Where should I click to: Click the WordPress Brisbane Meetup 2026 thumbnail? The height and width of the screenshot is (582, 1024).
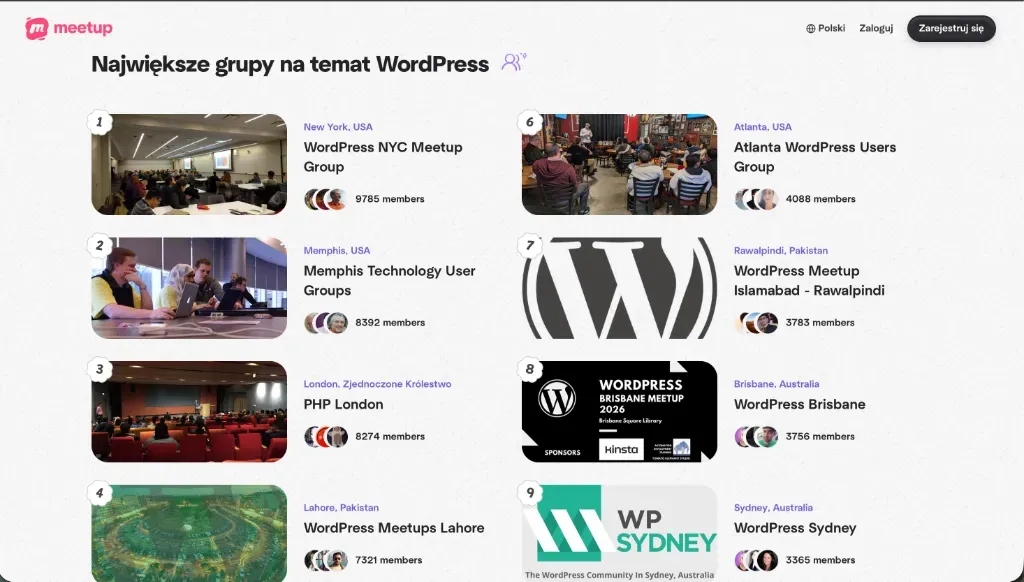click(619, 412)
